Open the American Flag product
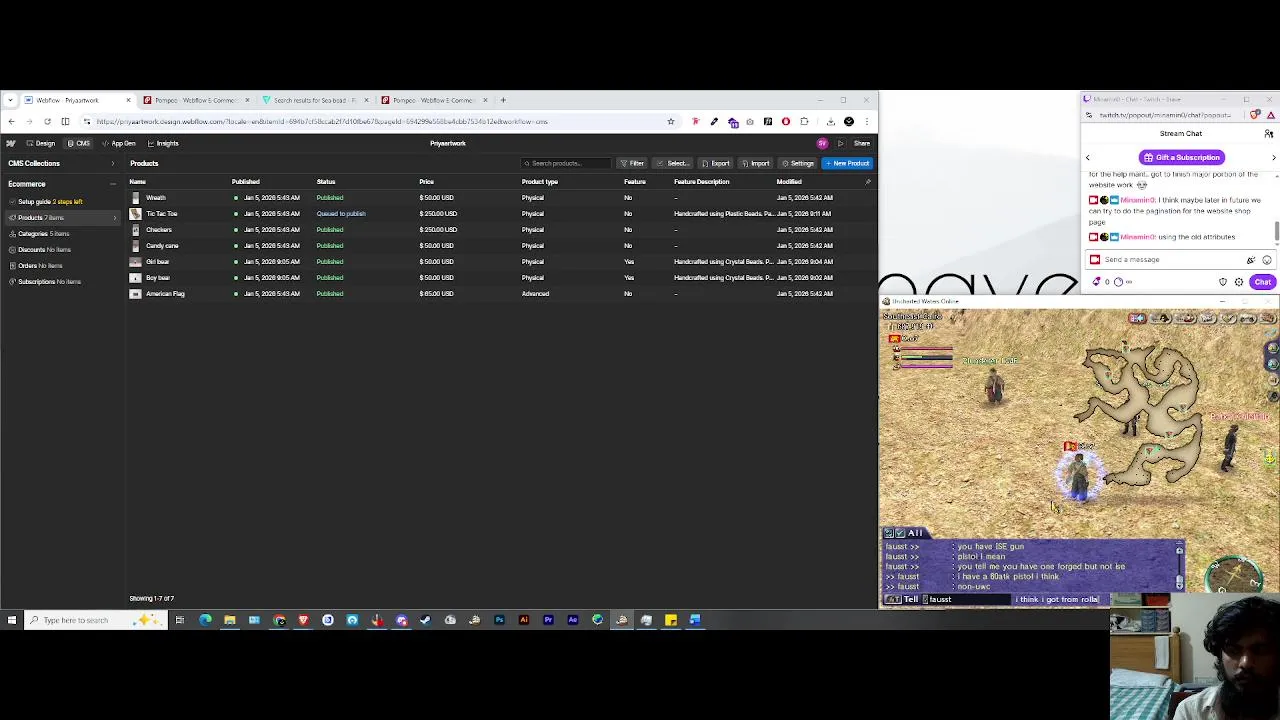 pos(165,294)
